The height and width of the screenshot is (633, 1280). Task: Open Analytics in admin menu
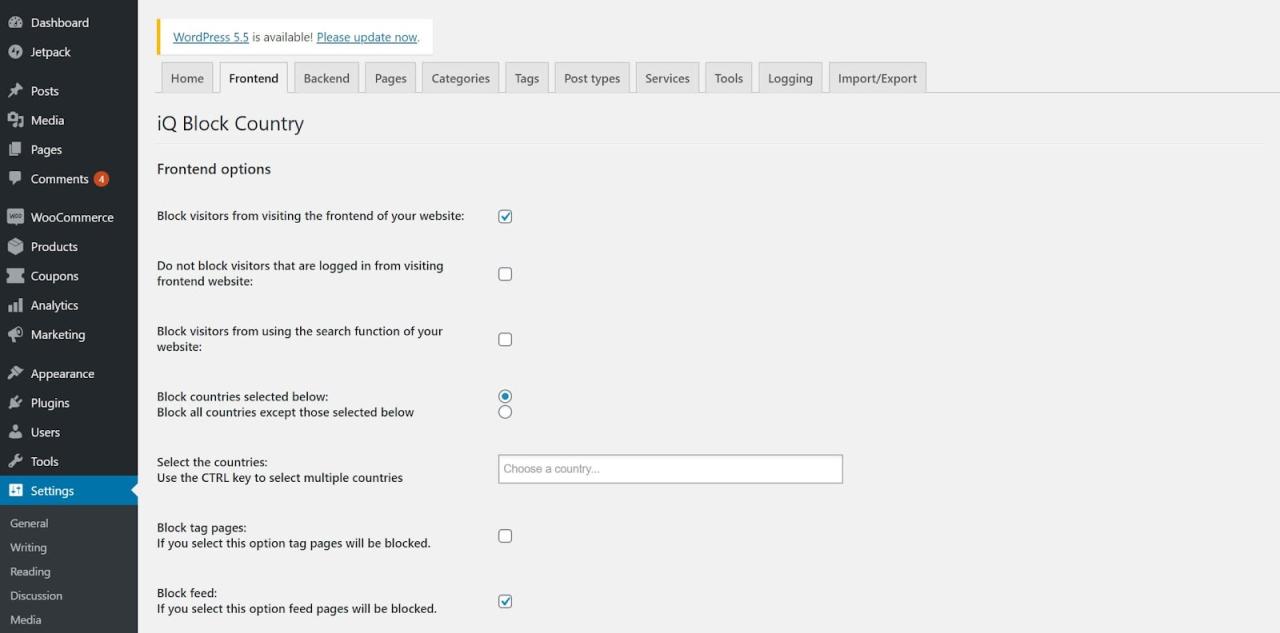click(69, 305)
